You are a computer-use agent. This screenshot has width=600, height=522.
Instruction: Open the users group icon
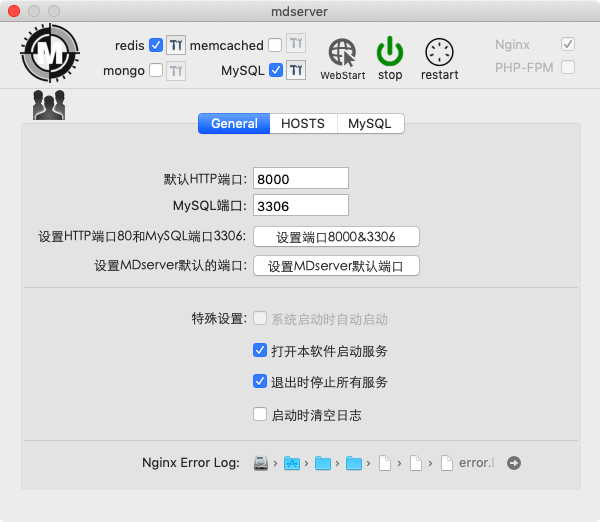pos(49,105)
